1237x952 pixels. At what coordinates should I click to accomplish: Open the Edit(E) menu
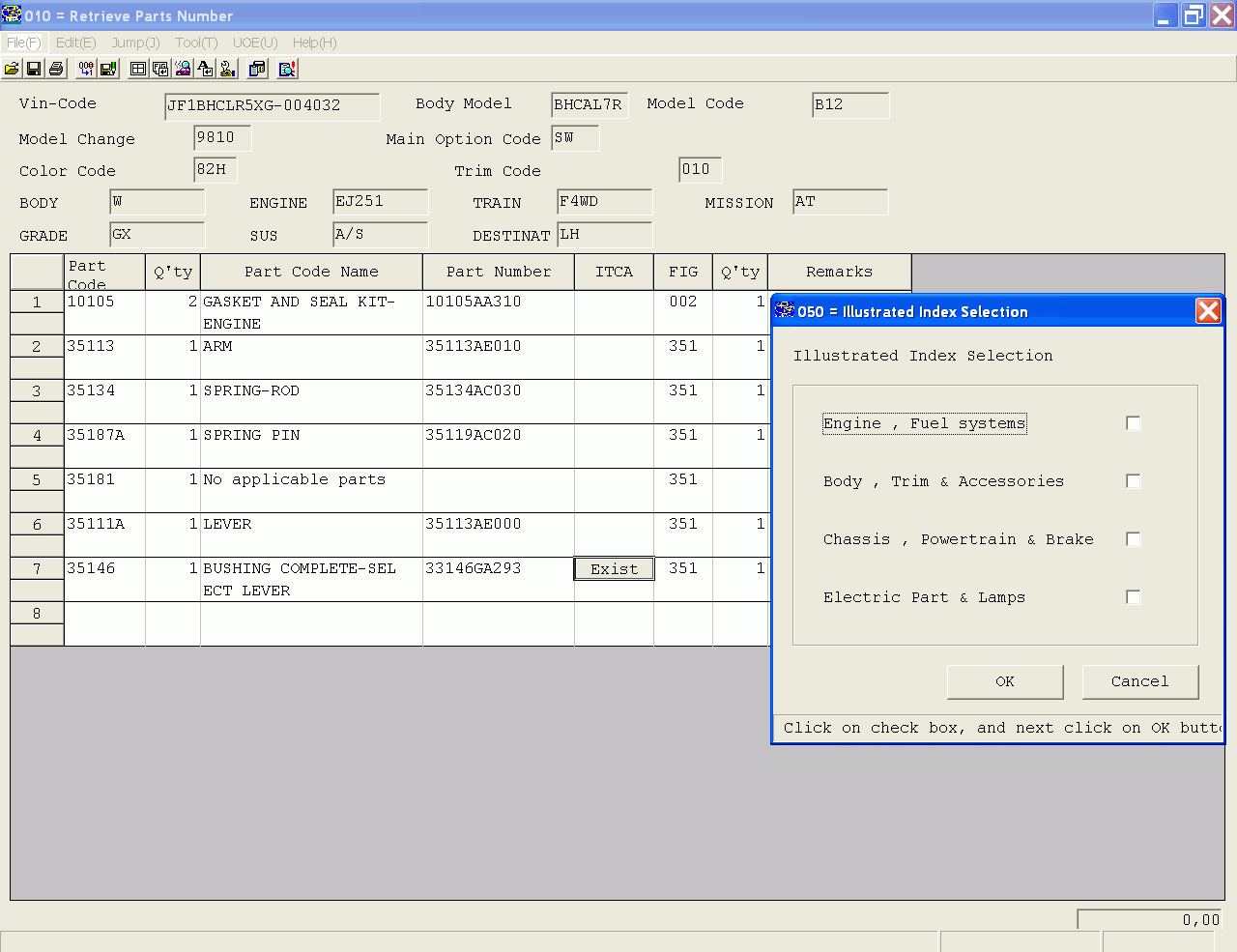pos(75,43)
